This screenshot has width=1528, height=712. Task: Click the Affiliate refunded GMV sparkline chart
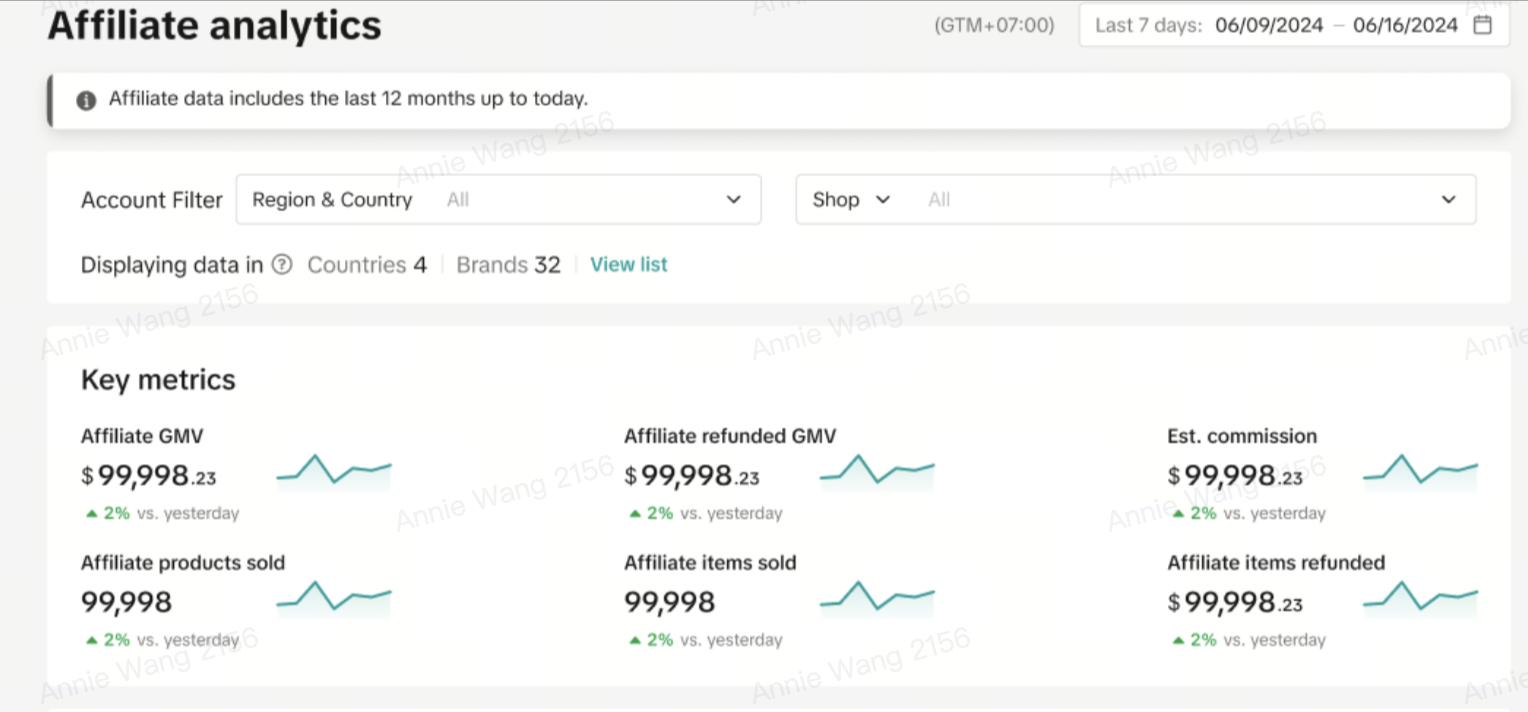click(x=876, y=472)
